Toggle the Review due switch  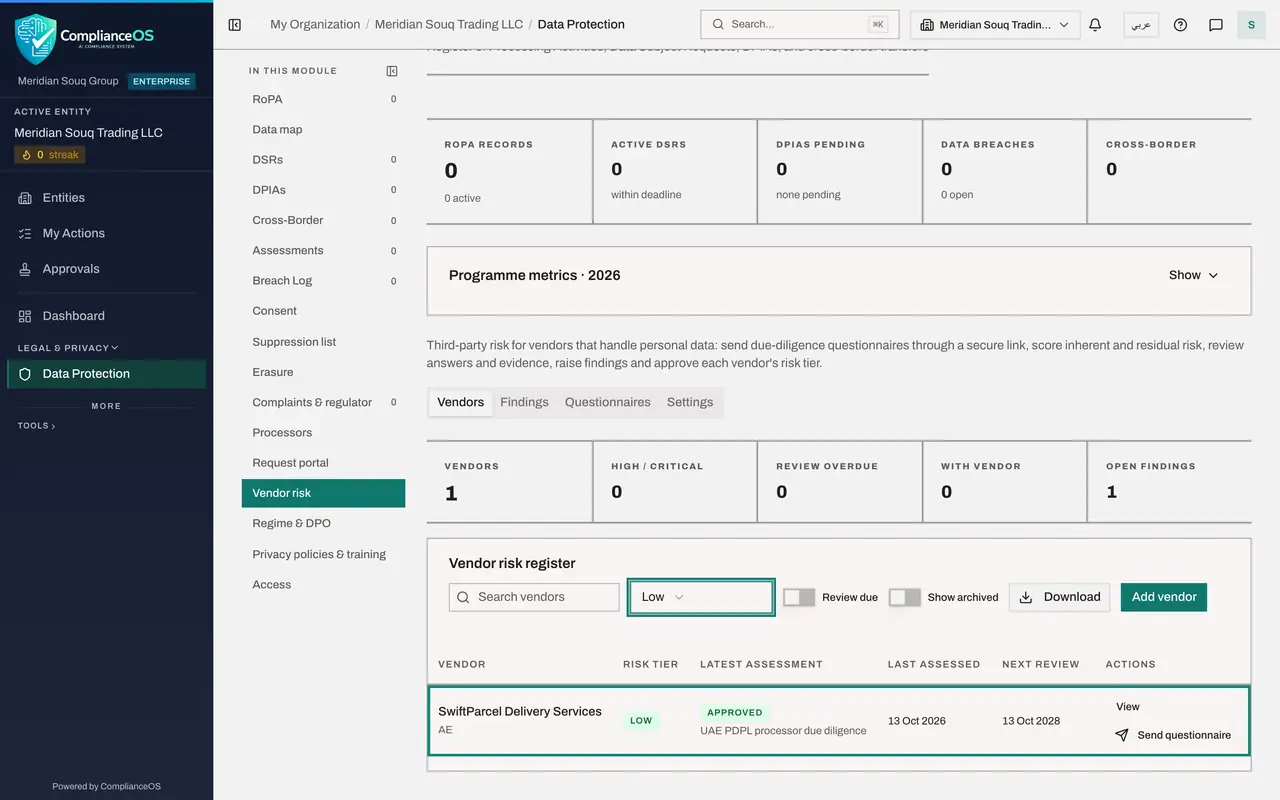(799, 597)
